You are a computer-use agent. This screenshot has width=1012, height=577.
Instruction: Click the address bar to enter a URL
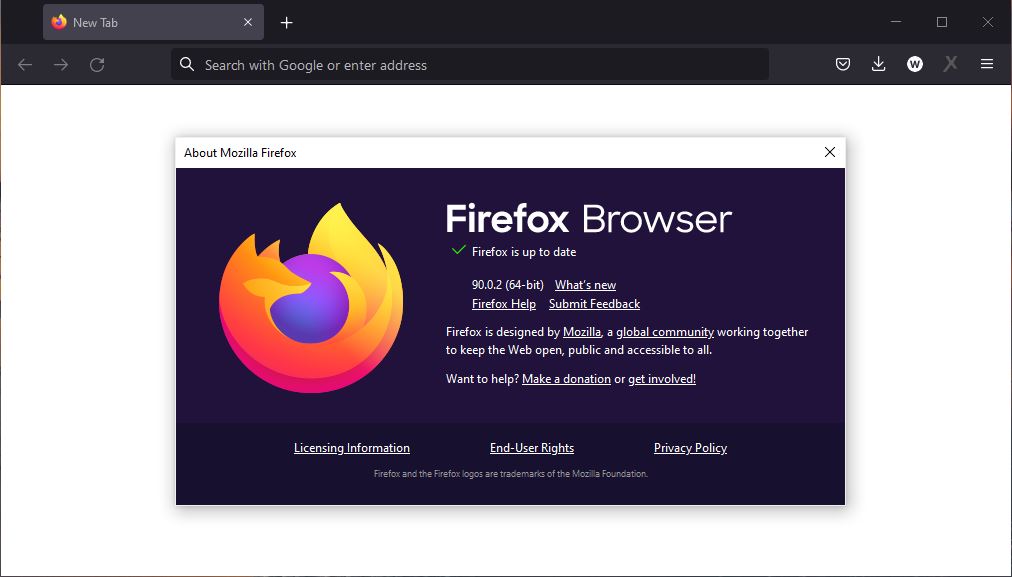470,63
